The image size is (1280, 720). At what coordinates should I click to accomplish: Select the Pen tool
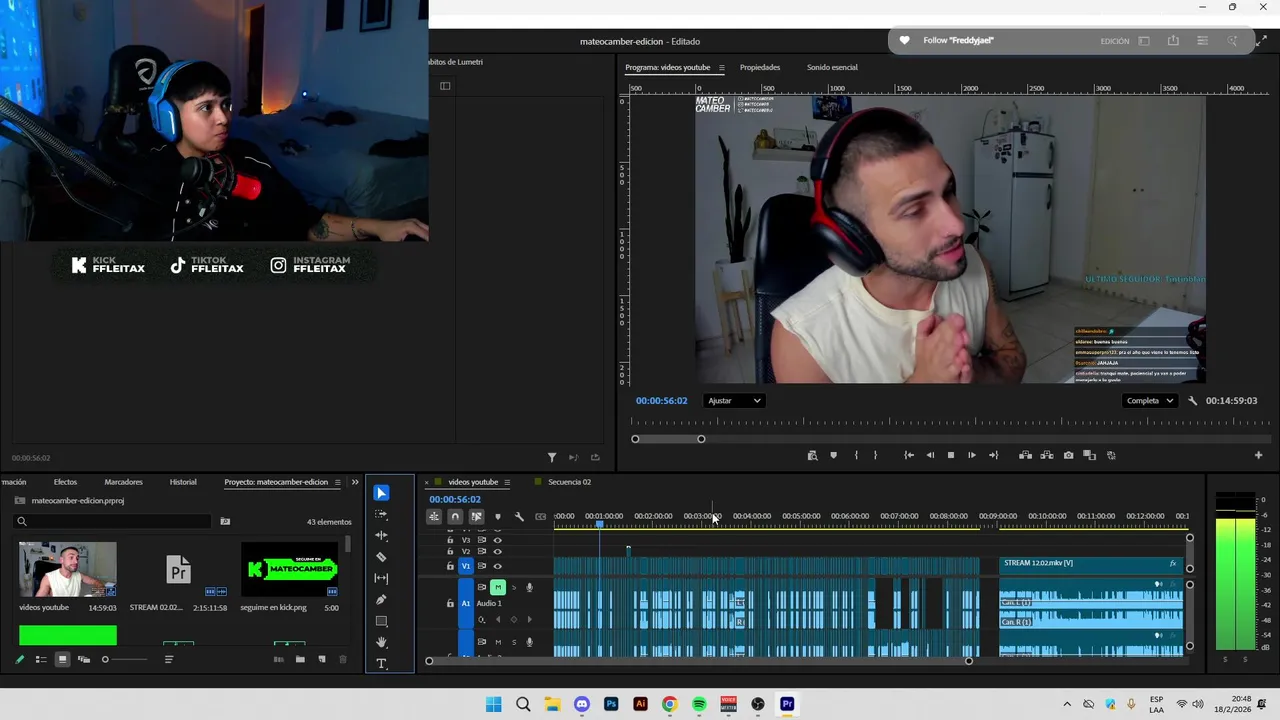(381, 600)
